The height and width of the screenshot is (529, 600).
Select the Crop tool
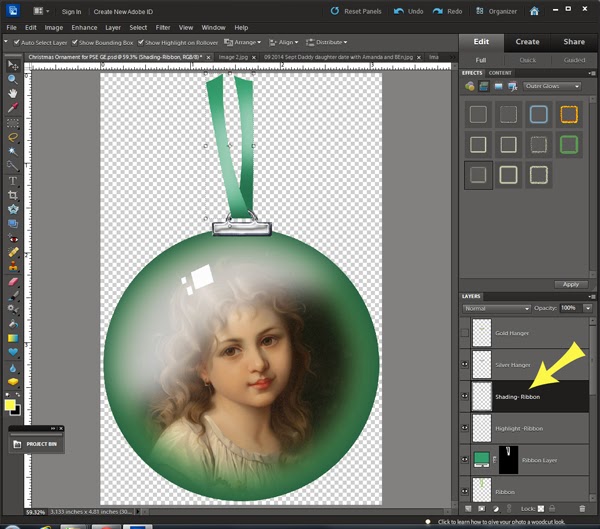tap(12, 194)
